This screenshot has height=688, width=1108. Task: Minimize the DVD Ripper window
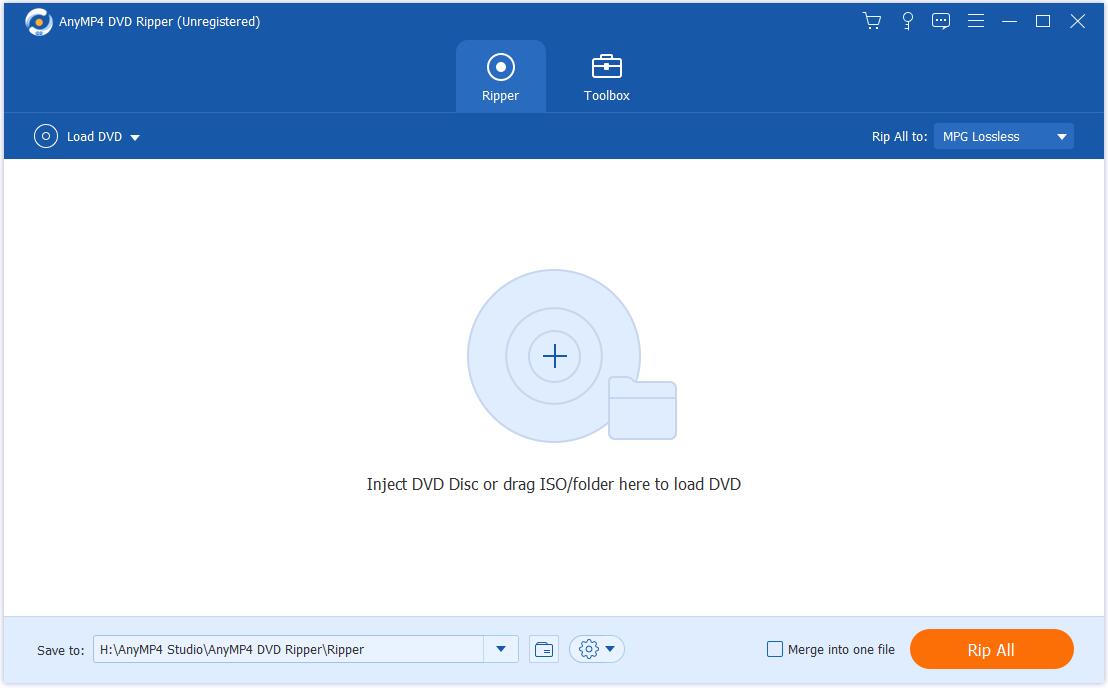click(1010, 21)
